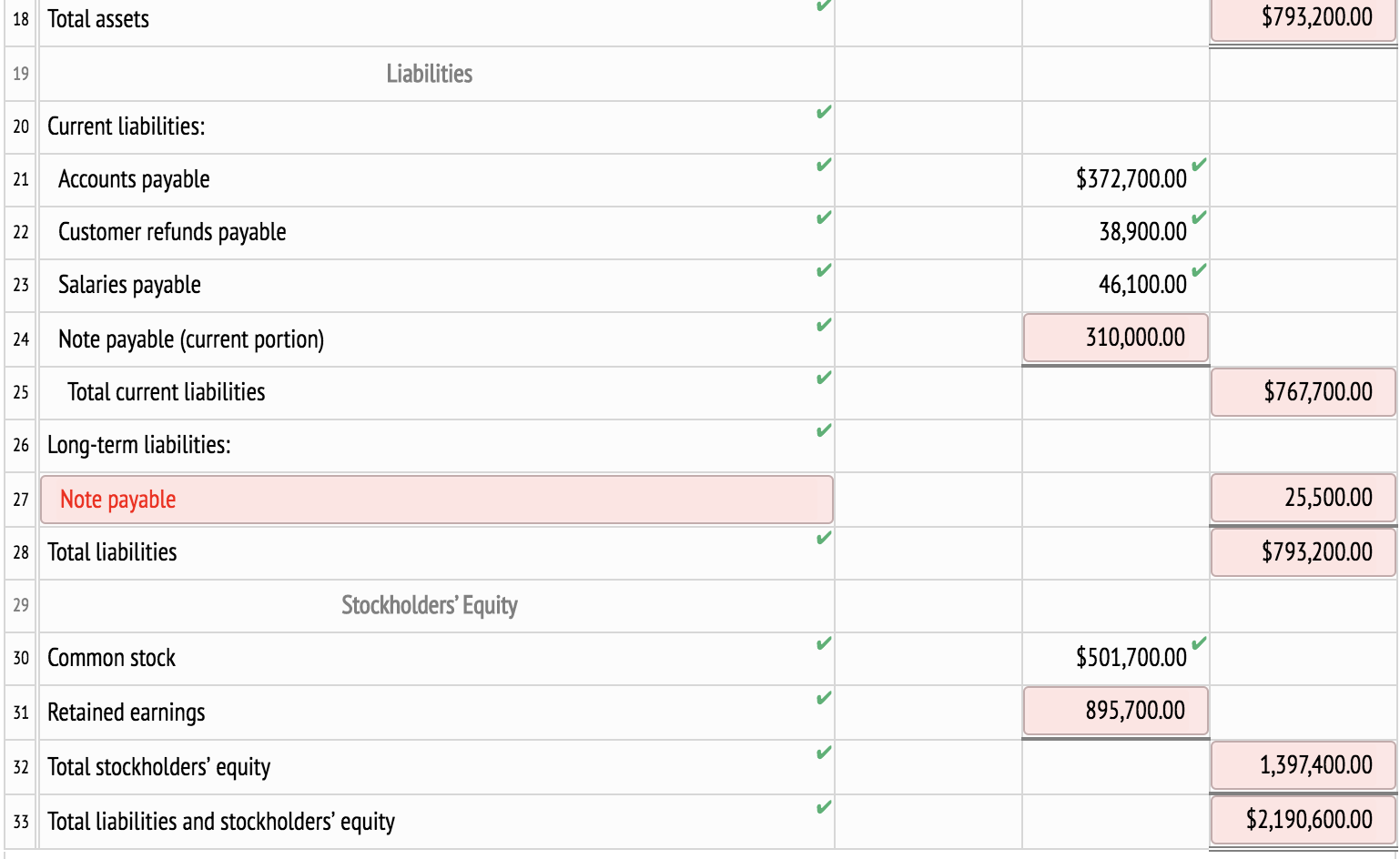Click row number 27 header
The height and width of the screenshot is (859, 1400).
pos(19,499)
